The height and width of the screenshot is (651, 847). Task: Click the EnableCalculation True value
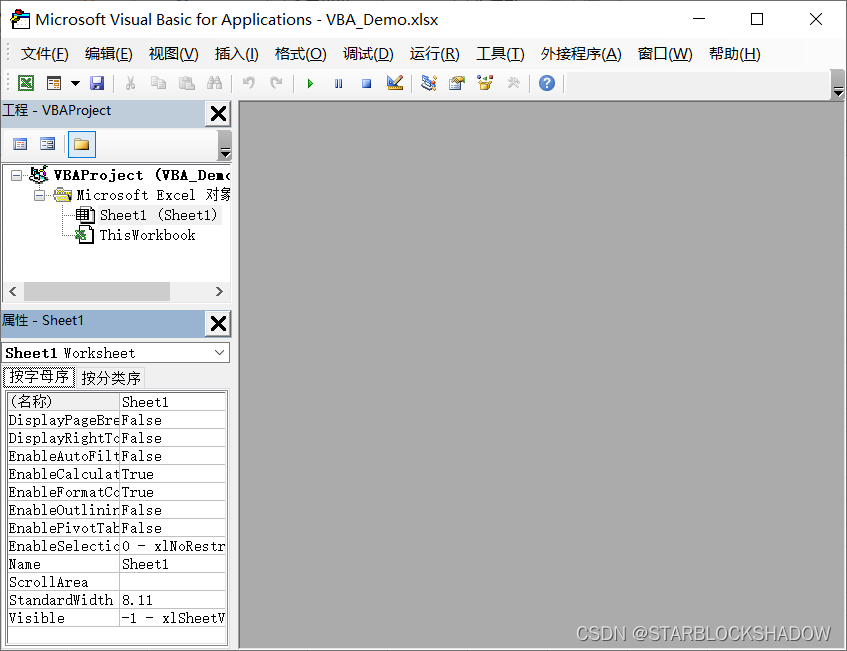pyautogui.click(x=172, y=474)
